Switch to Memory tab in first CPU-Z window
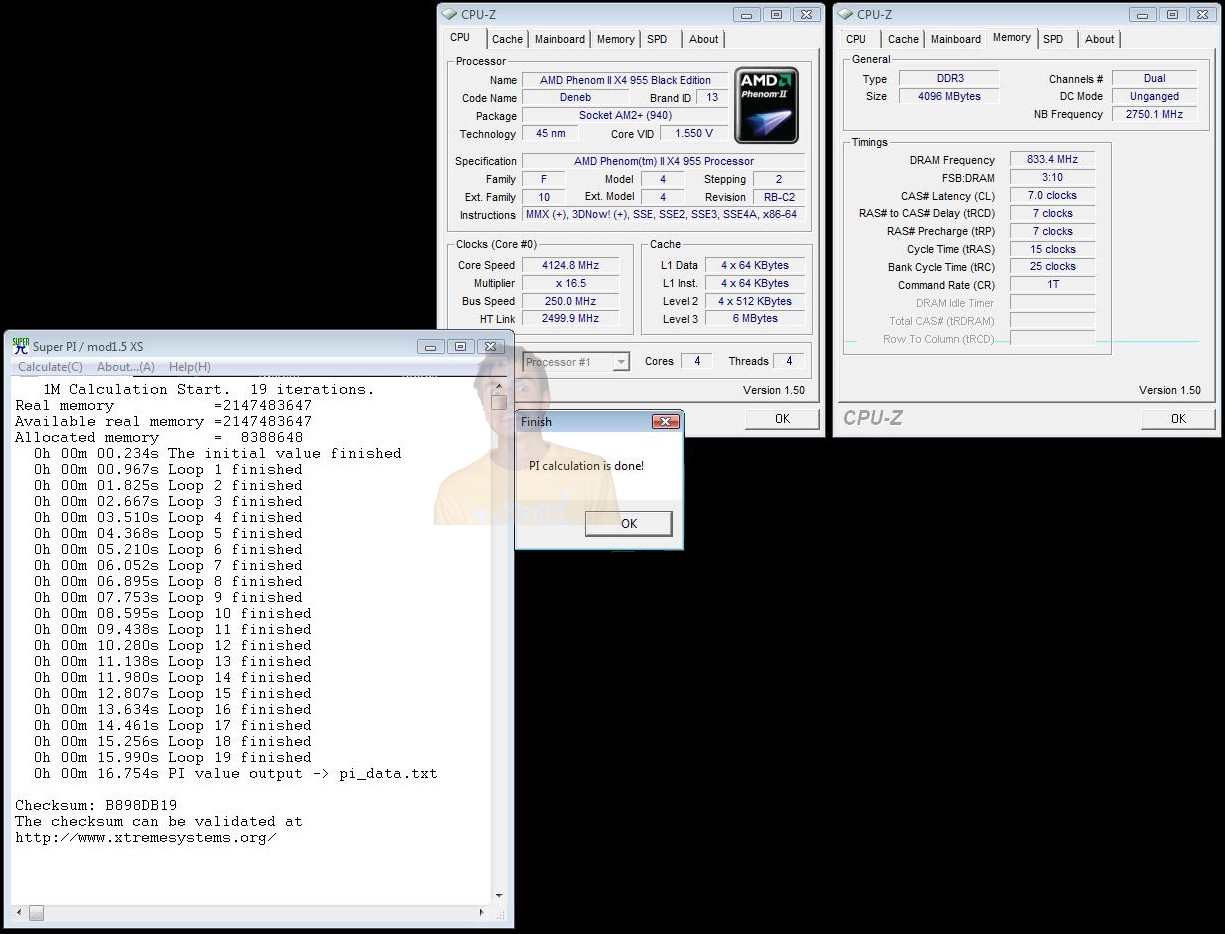Viewport: 1225px width, 934px height. pos(615,39)
